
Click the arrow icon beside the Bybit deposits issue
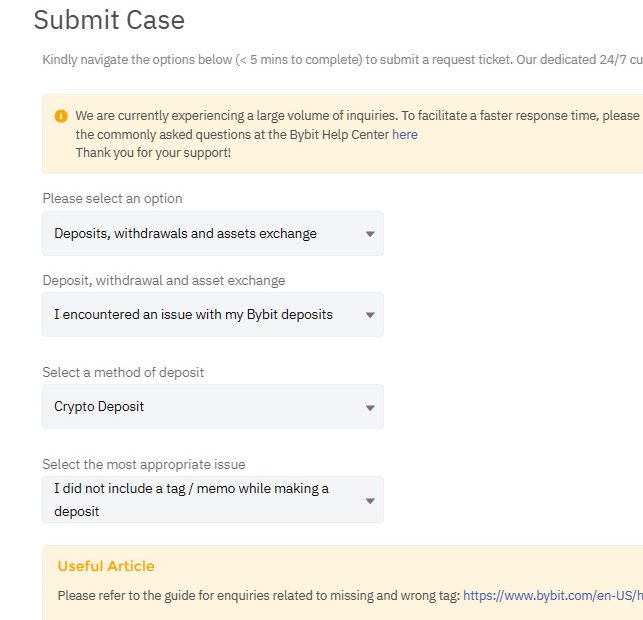coord(370,315)
